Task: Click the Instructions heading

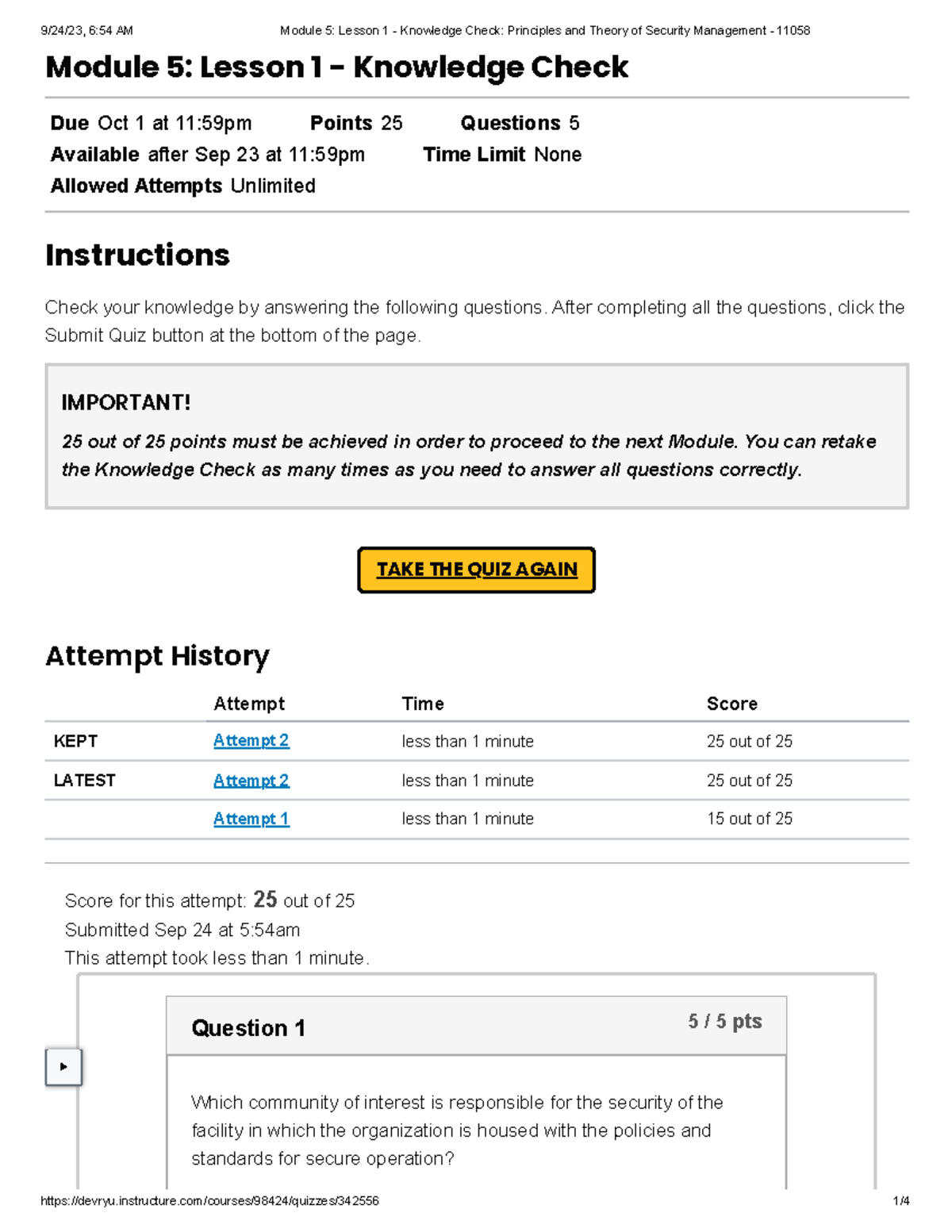Action: (137, 255)
